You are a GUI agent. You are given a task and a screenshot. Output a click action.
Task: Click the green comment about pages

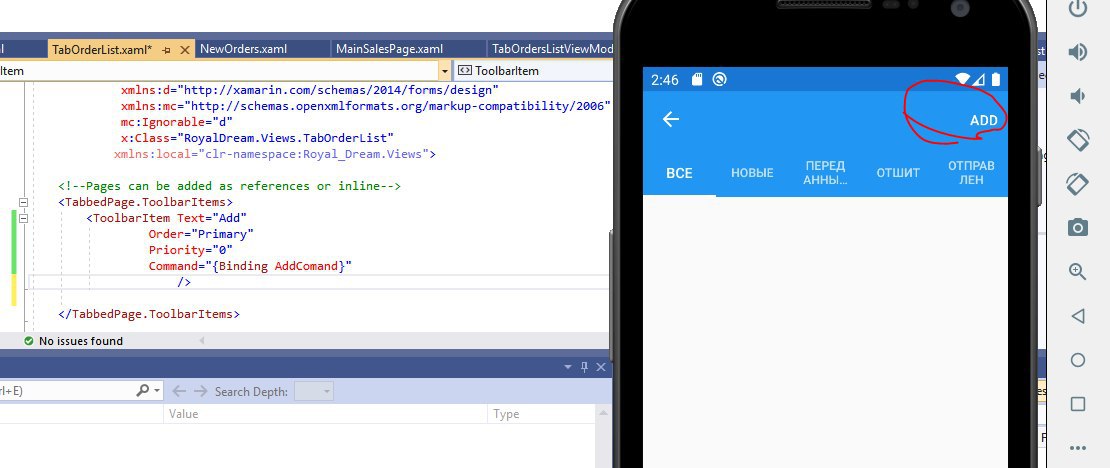229,186
